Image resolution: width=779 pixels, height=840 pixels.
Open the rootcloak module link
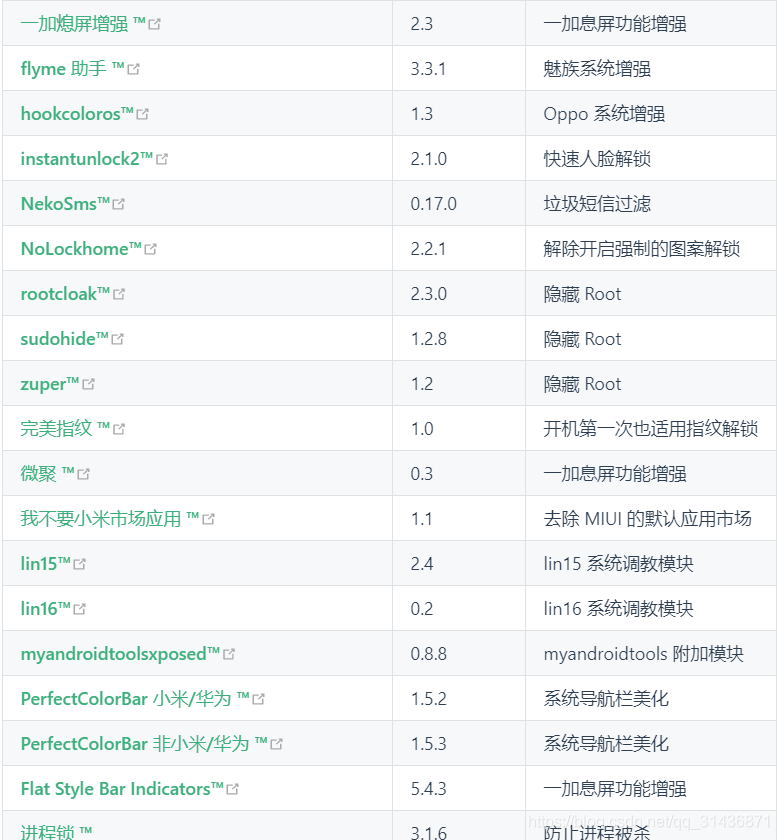pos(72,294)
